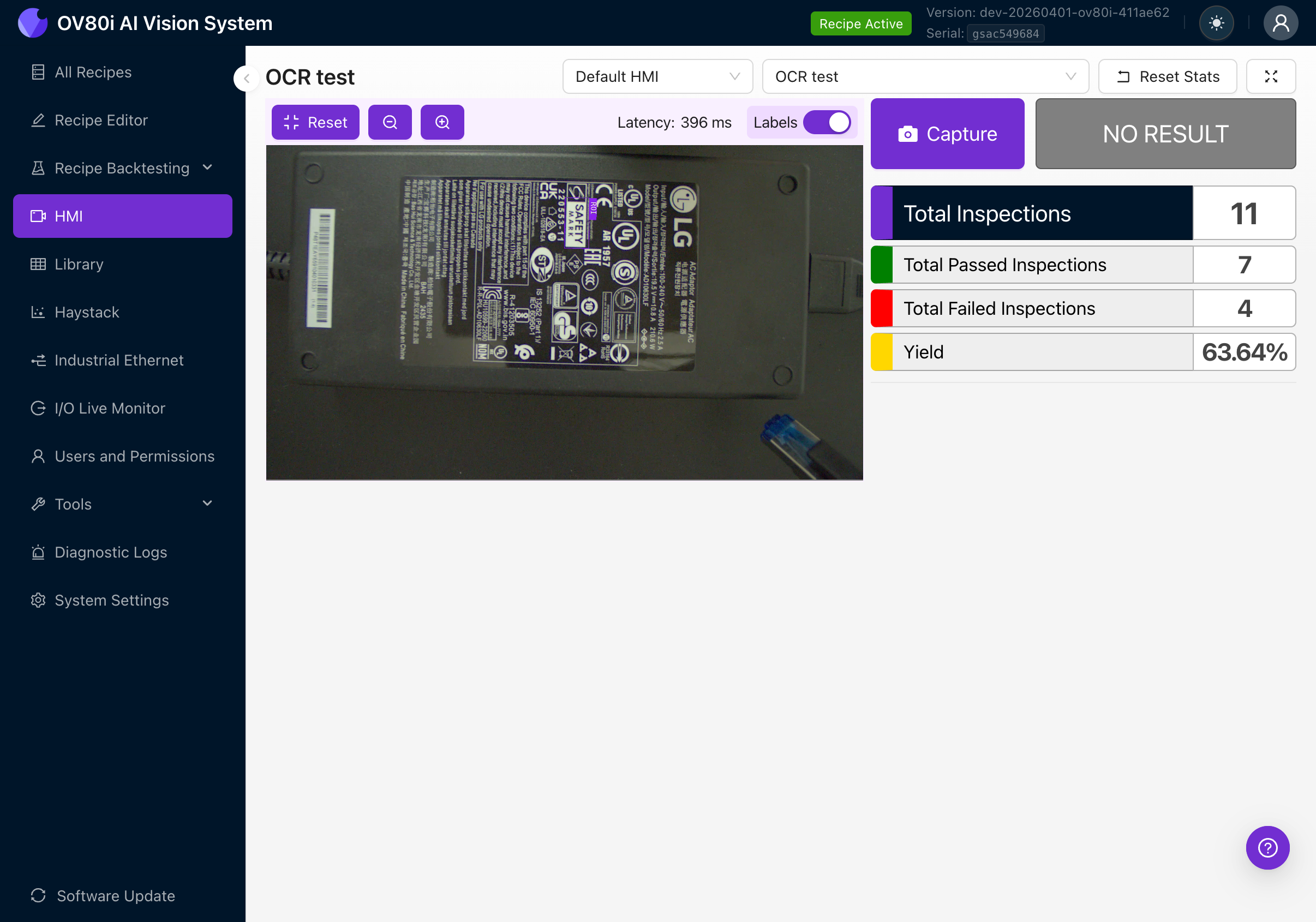This screenshot has width=1316, height=922.
Task: Open the floating help button
Action: point(1267,847)
